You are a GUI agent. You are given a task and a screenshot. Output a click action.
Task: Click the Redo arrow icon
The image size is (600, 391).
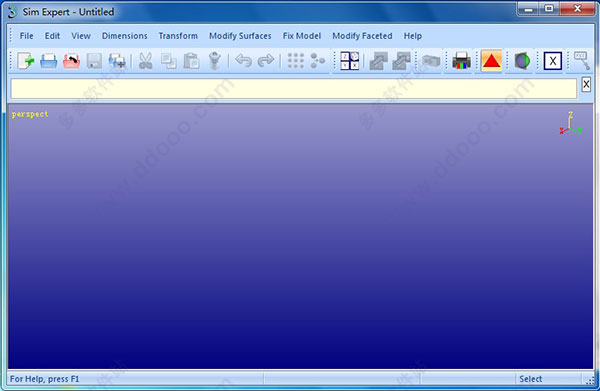(266, 60)
